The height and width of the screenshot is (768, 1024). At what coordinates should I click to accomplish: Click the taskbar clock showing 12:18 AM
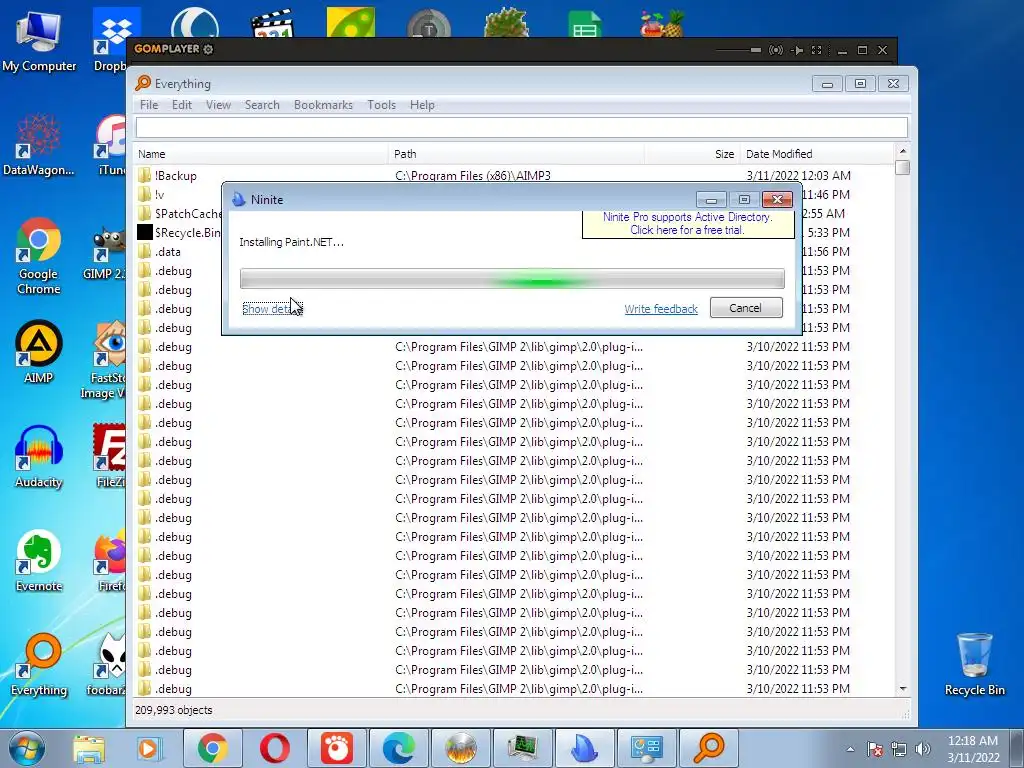click(973, 749)
